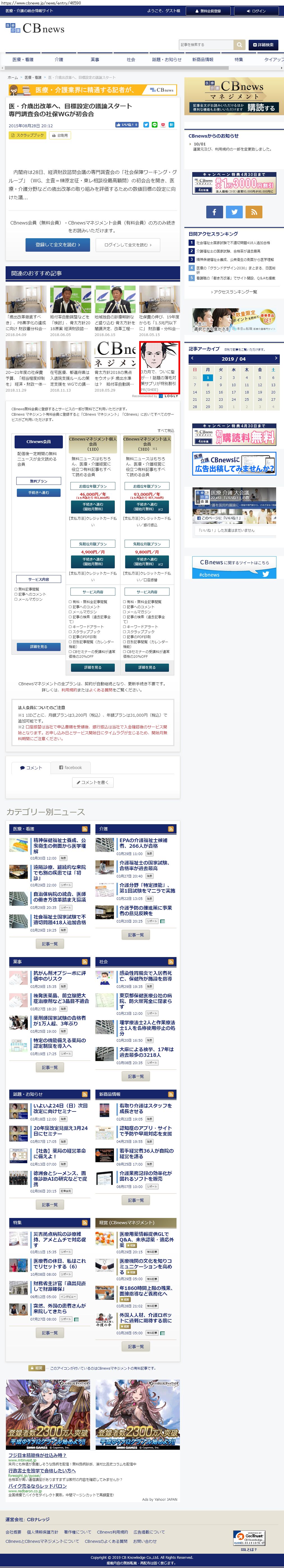The height and width of the screenshot is (1568, 284).
Task: Open RSS feed for 医療・看護 category
Action: coord(85,829)
